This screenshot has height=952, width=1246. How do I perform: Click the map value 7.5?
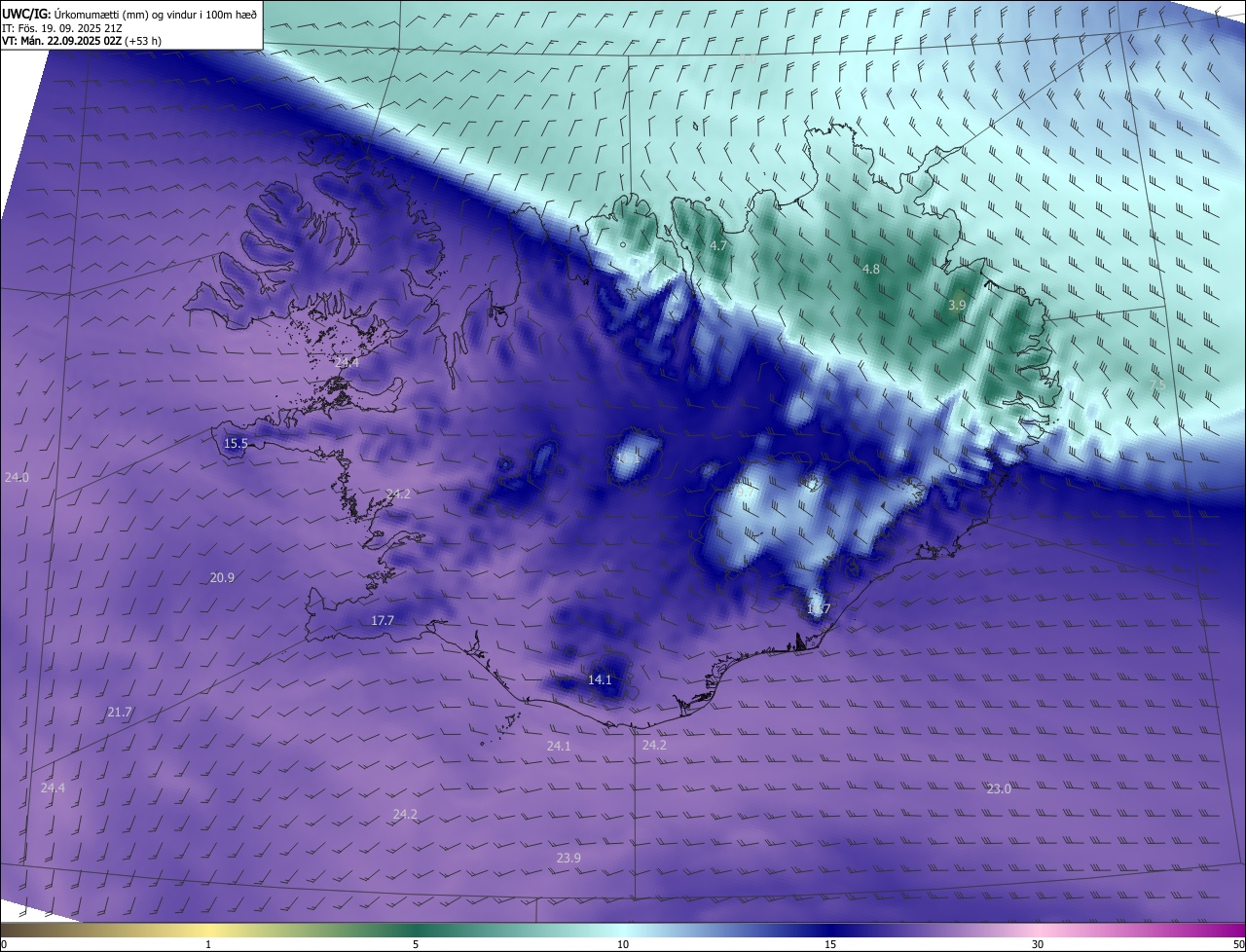coord(1157,384)
